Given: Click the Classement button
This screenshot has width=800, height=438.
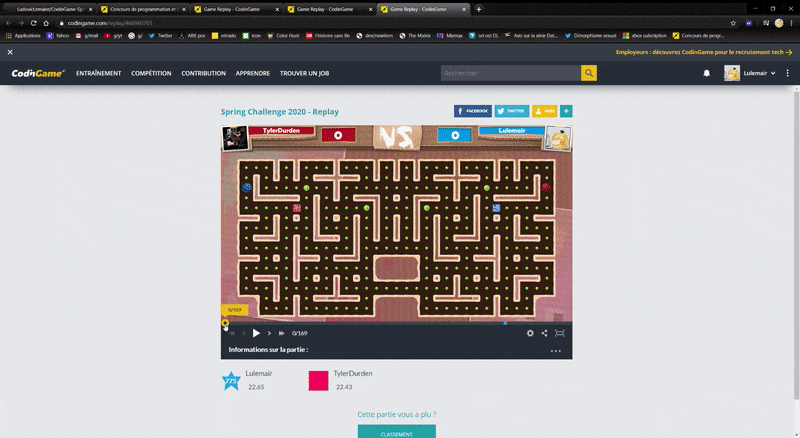Looking at the screenshot, I should click(x=396, y=432).
